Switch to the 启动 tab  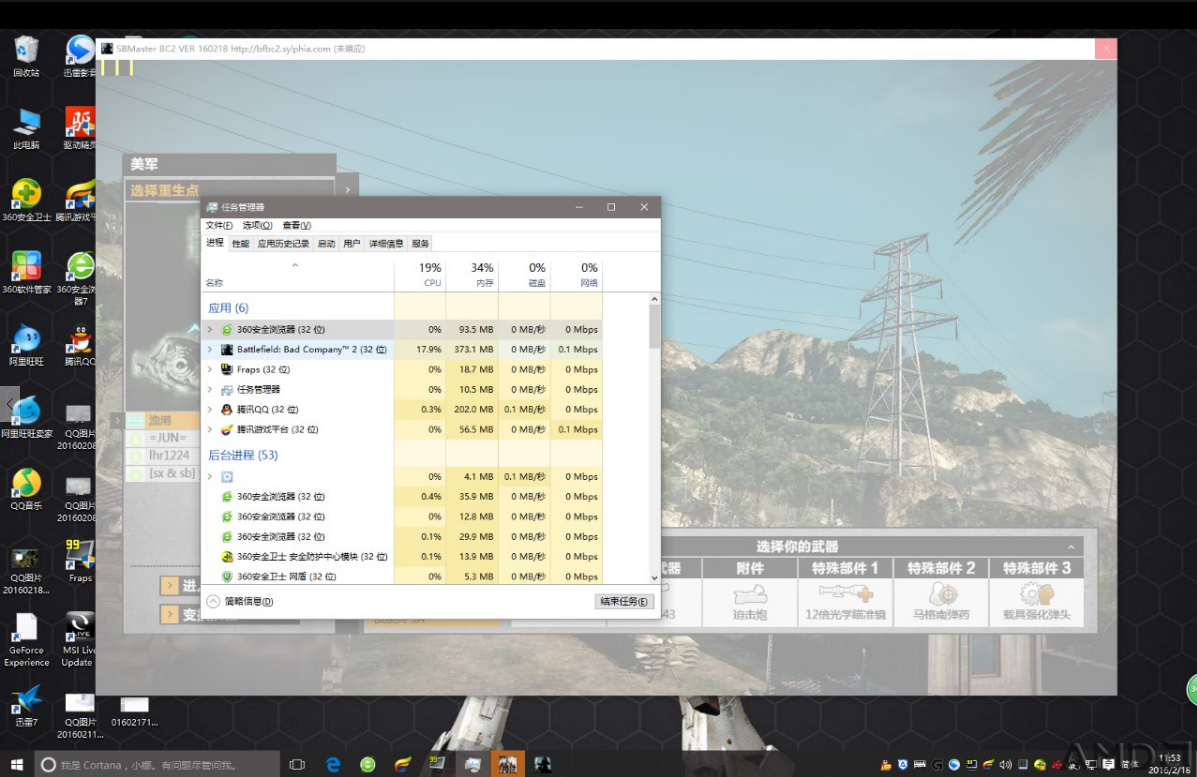click(x=326, y=243)
